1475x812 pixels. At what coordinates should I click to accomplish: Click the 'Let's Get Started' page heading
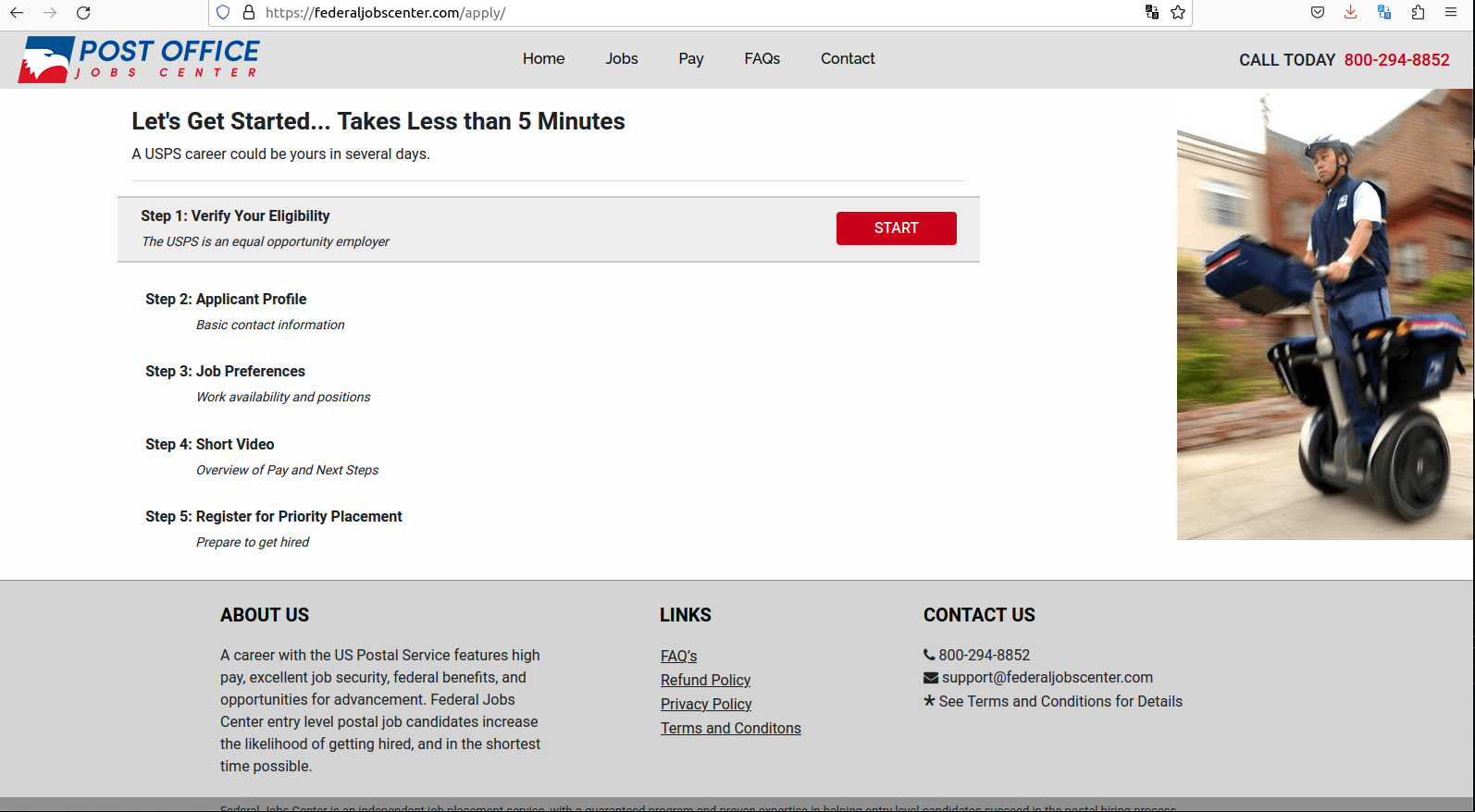coord(378,121)
